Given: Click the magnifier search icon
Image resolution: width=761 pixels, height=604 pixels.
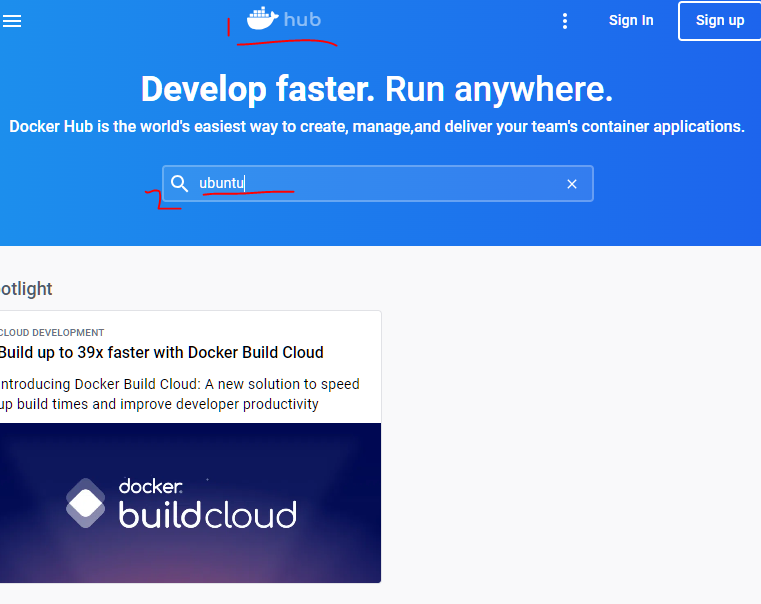Looking at the screenshot, I should click(x=179, y=184).
